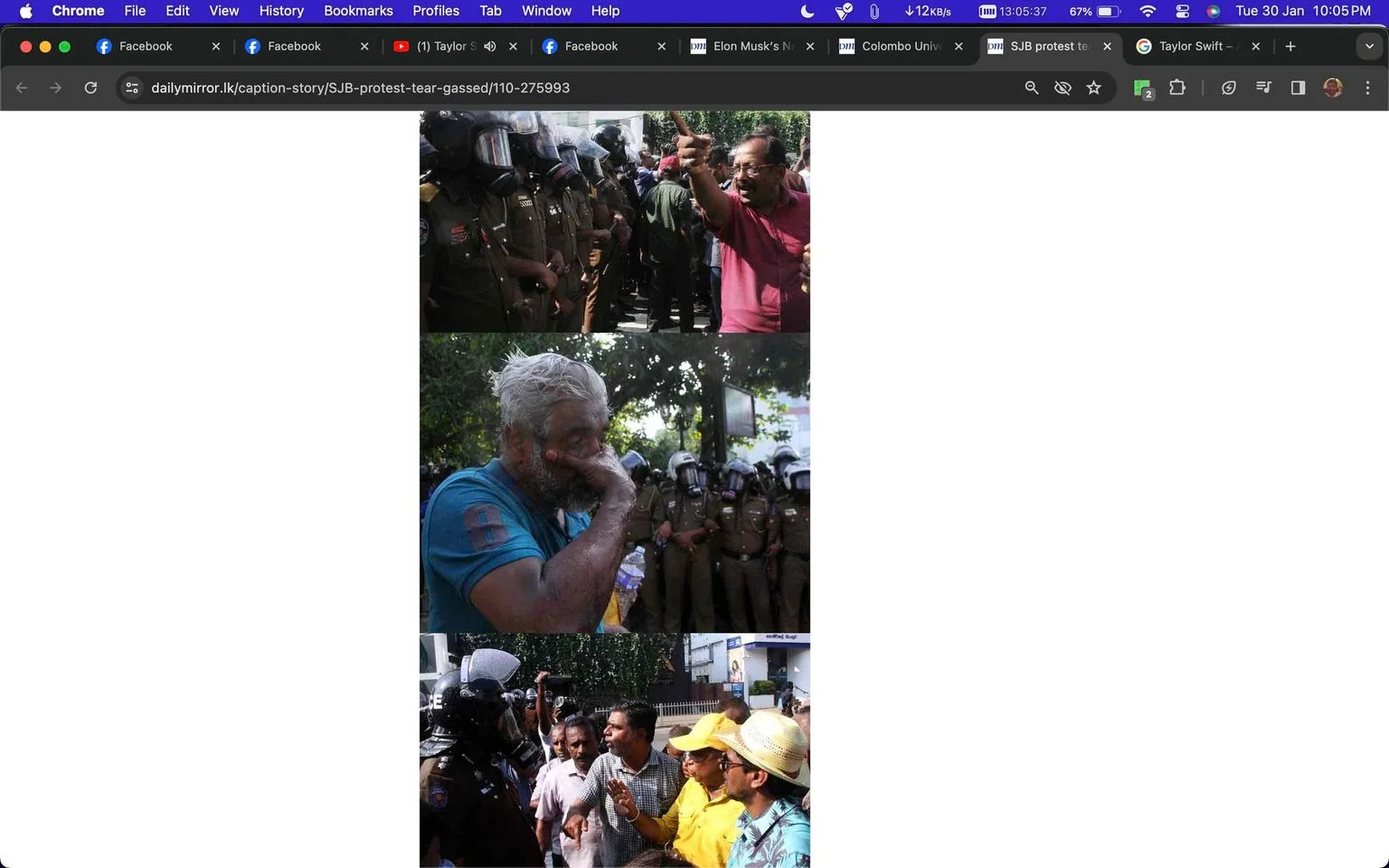Screen dimensions: 1389x868
Task: Open the History menu
Action: [x=281, y=11]
